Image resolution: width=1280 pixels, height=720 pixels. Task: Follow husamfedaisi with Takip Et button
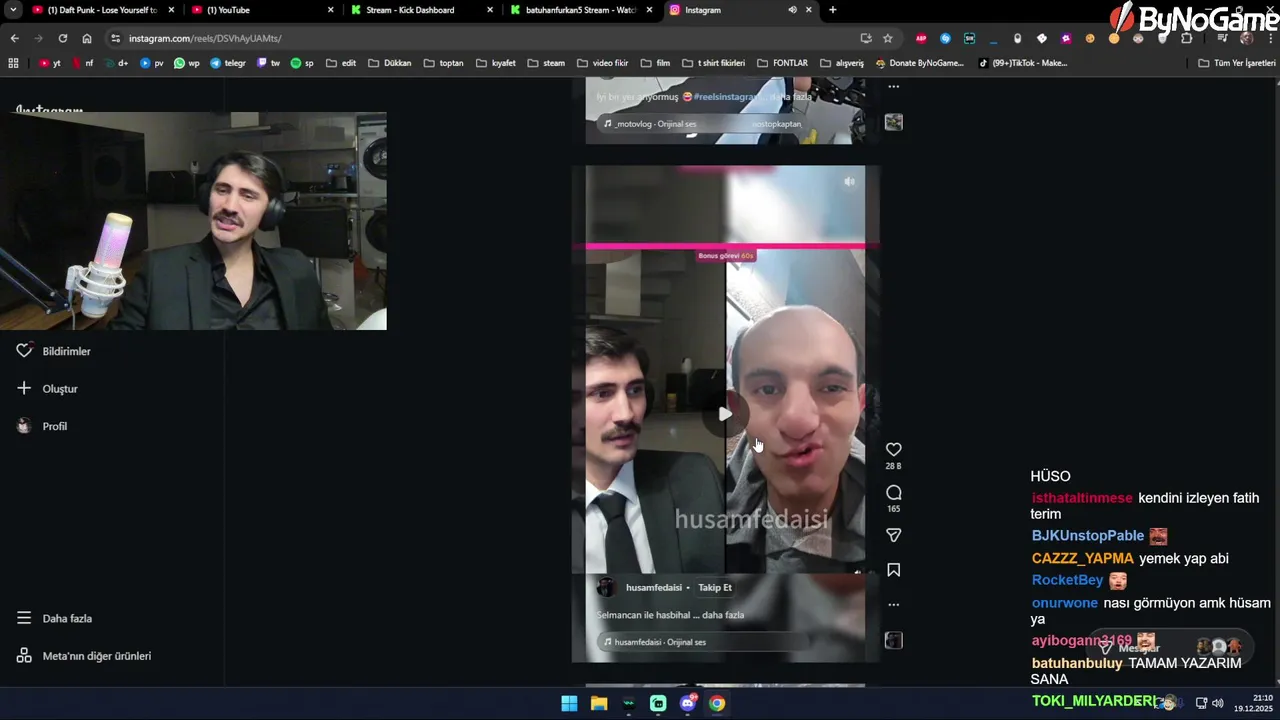point(715,588)
